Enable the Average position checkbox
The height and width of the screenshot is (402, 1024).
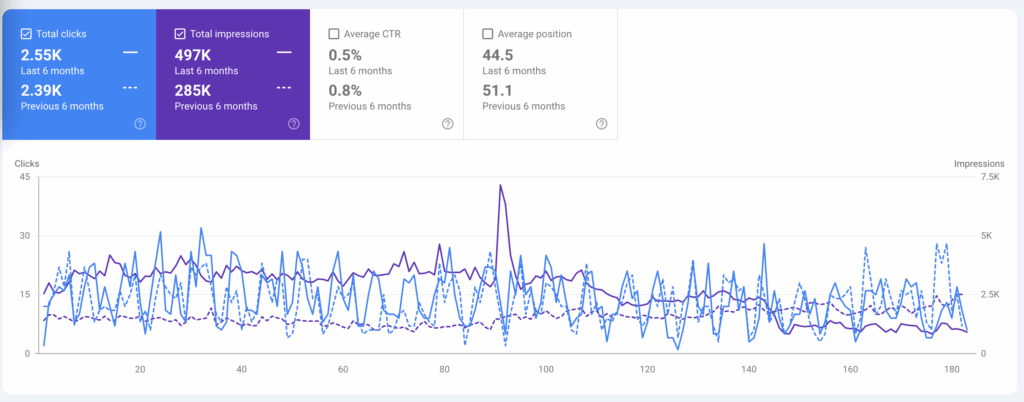click(x=488, y=33)
